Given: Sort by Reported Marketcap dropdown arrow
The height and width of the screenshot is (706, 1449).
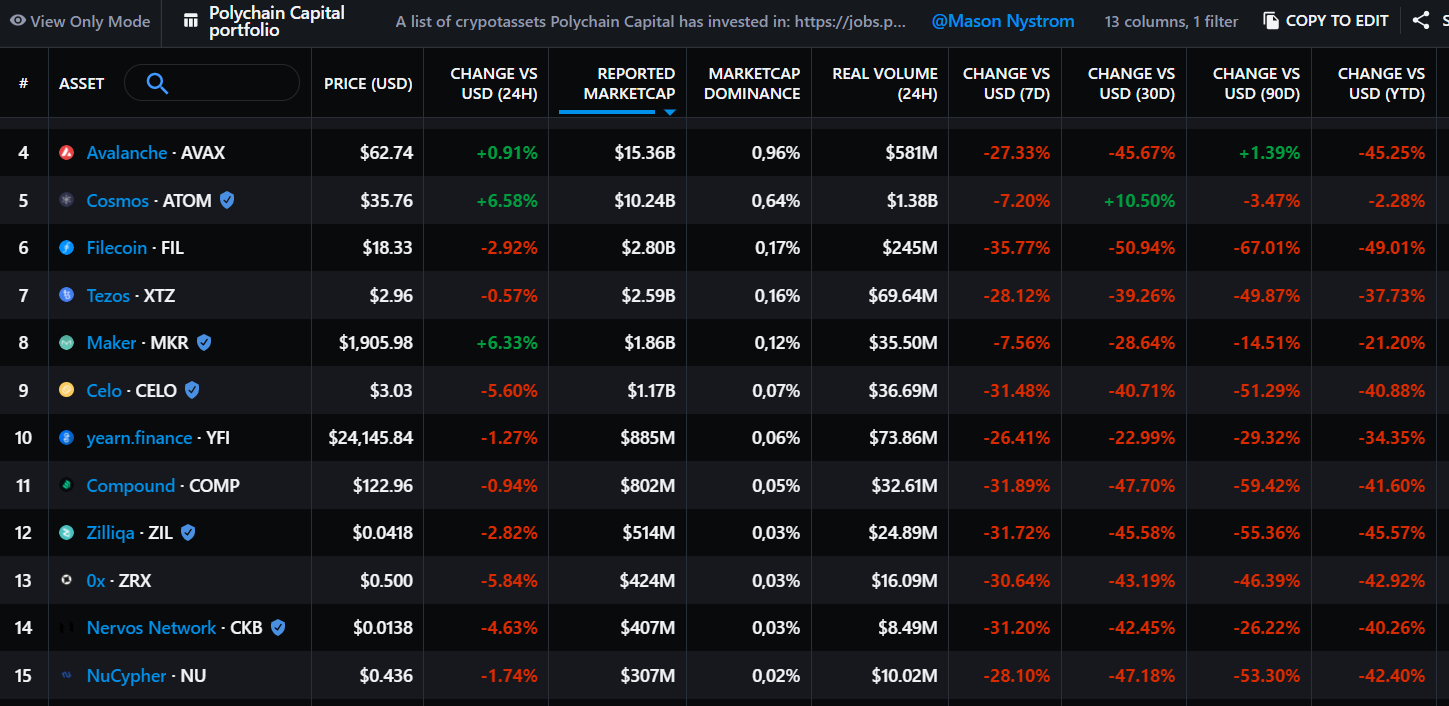Looking at the screenshot, I should click(x=670, y=112).
